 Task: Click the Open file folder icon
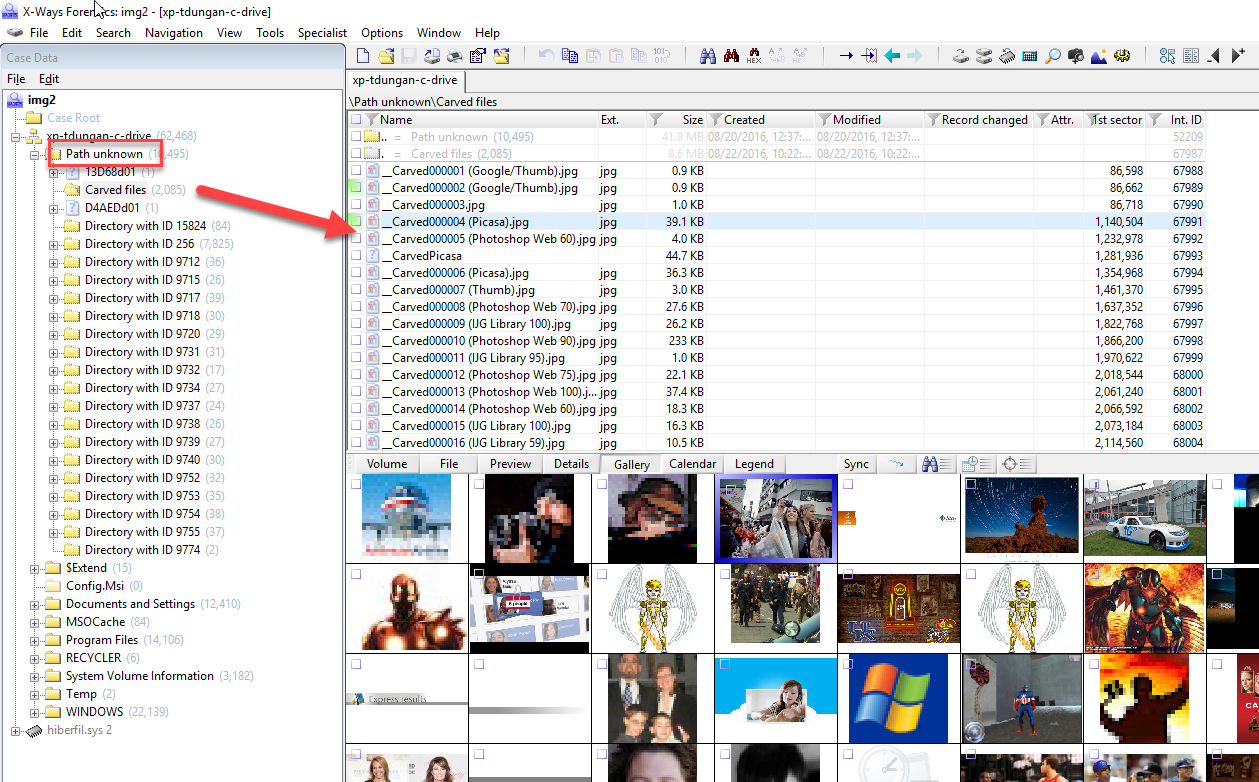coord(386,56)
